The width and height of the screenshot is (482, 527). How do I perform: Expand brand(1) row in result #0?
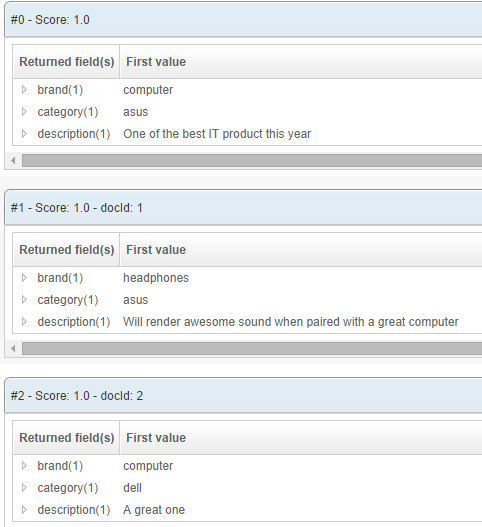pos(24,90)
